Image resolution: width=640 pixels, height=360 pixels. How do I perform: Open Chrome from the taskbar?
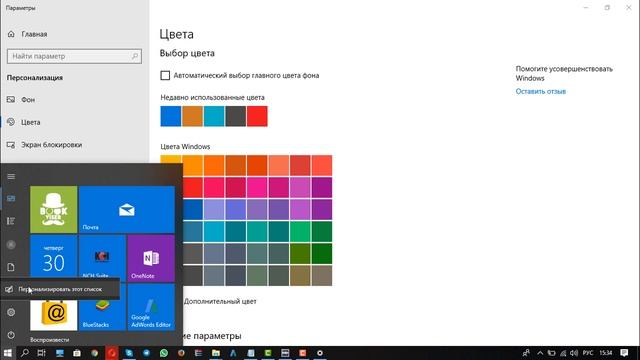click(x=94, y=353)
